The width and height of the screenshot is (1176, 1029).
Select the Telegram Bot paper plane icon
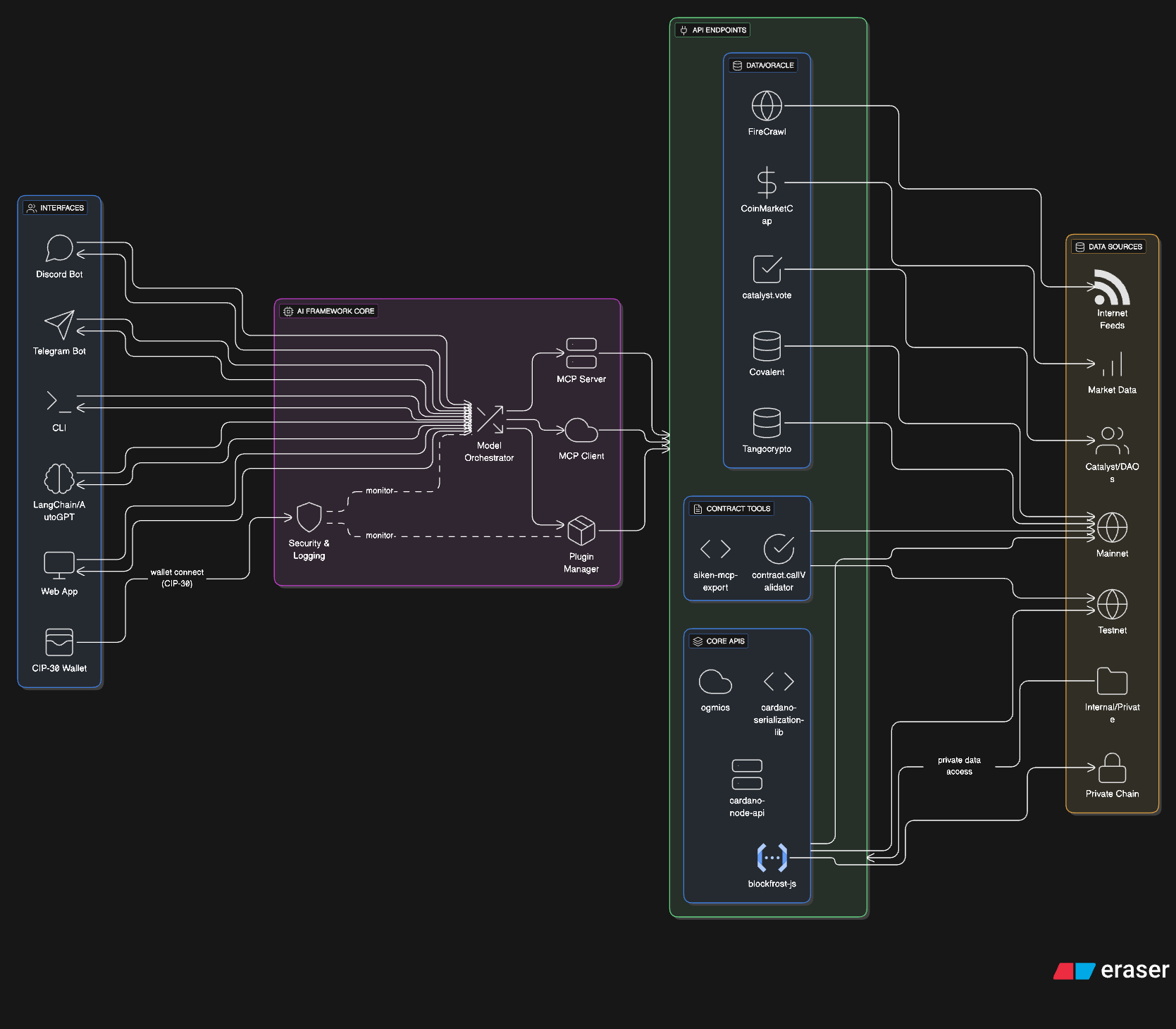pyautogui.click(x=59, y=325)
